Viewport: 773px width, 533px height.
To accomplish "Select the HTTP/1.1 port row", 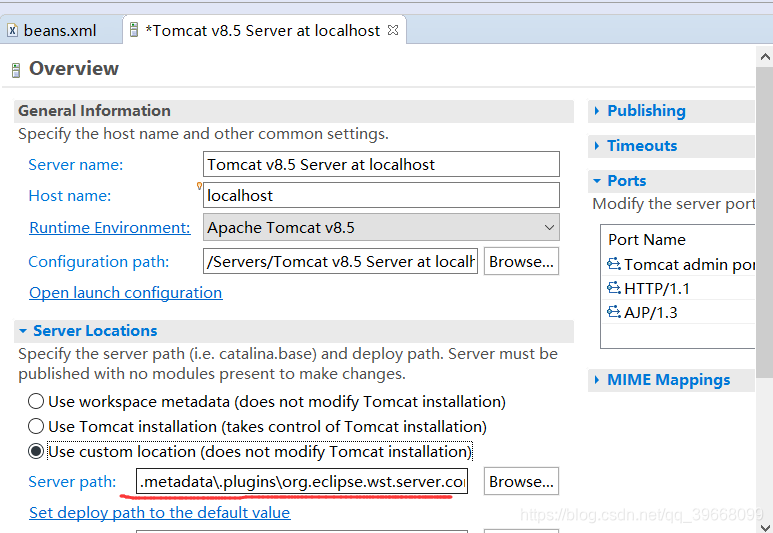I will point(680,288).
